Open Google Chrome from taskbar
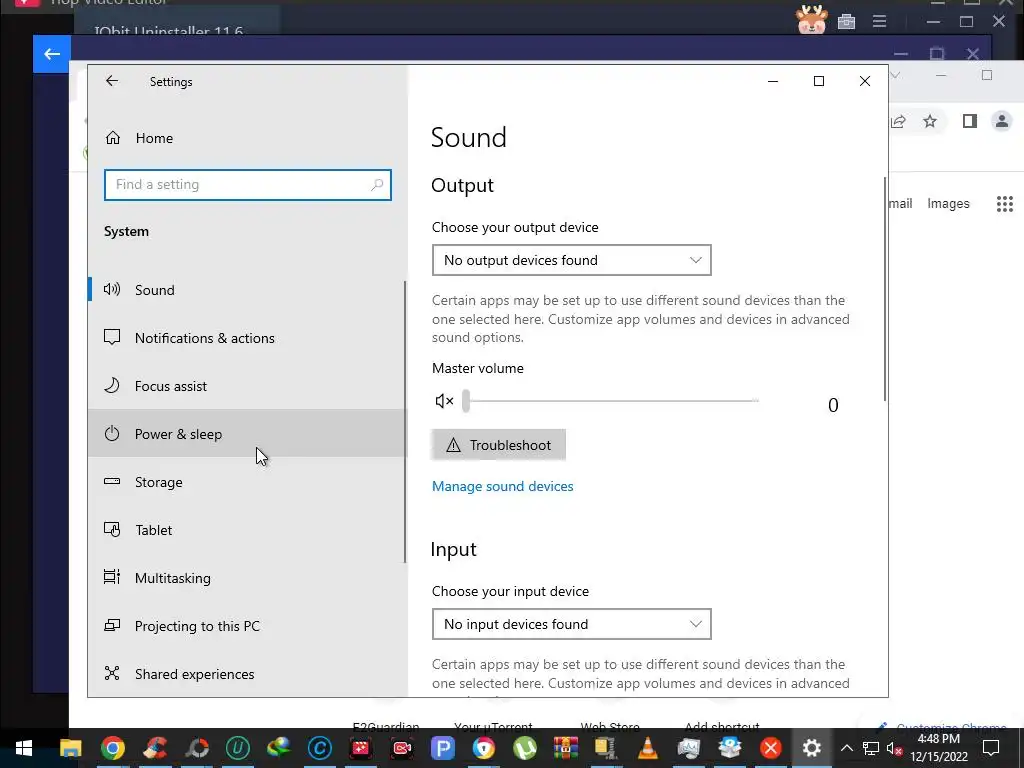 (112, 748)
